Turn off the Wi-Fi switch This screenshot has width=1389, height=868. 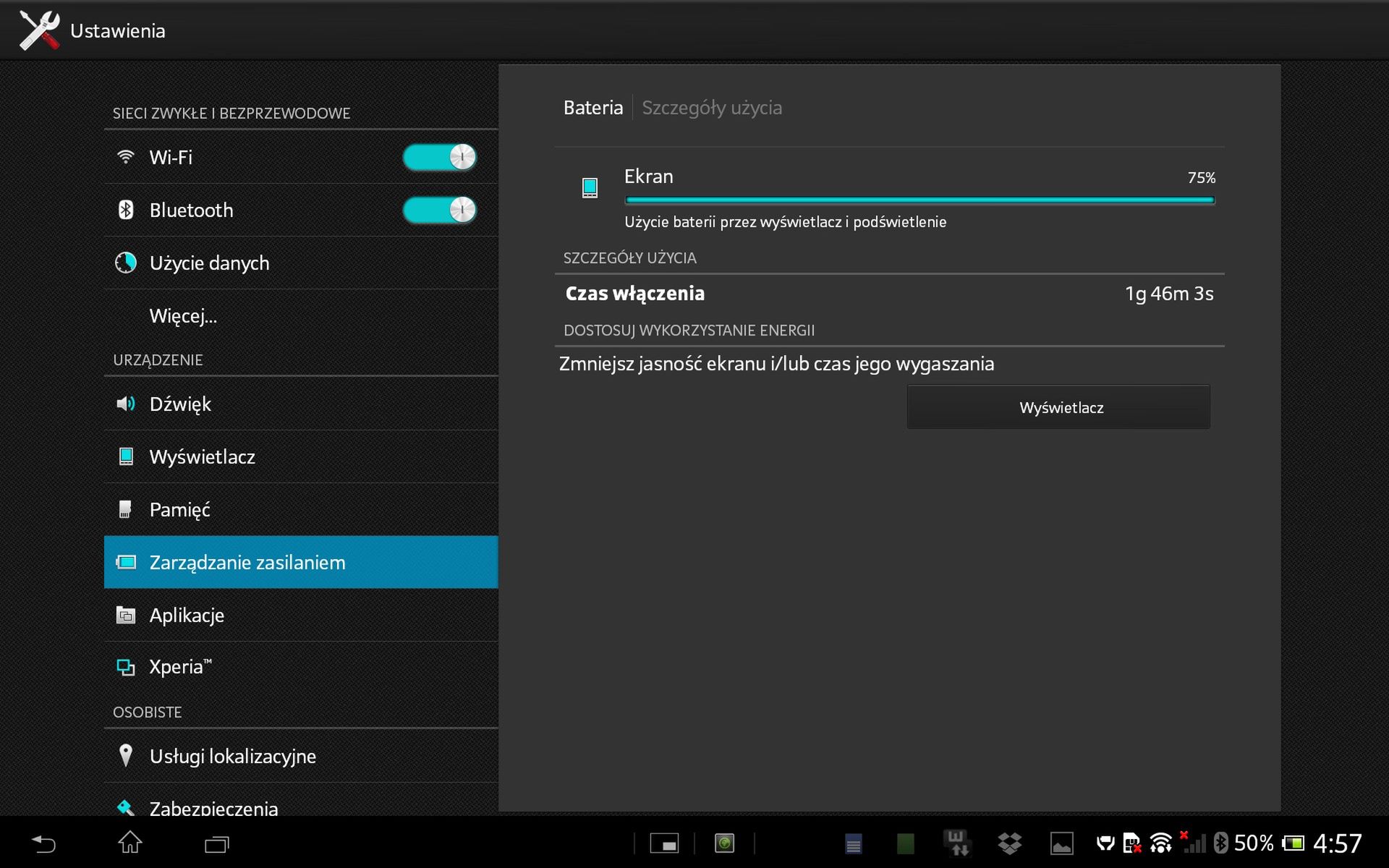[439, 157]
